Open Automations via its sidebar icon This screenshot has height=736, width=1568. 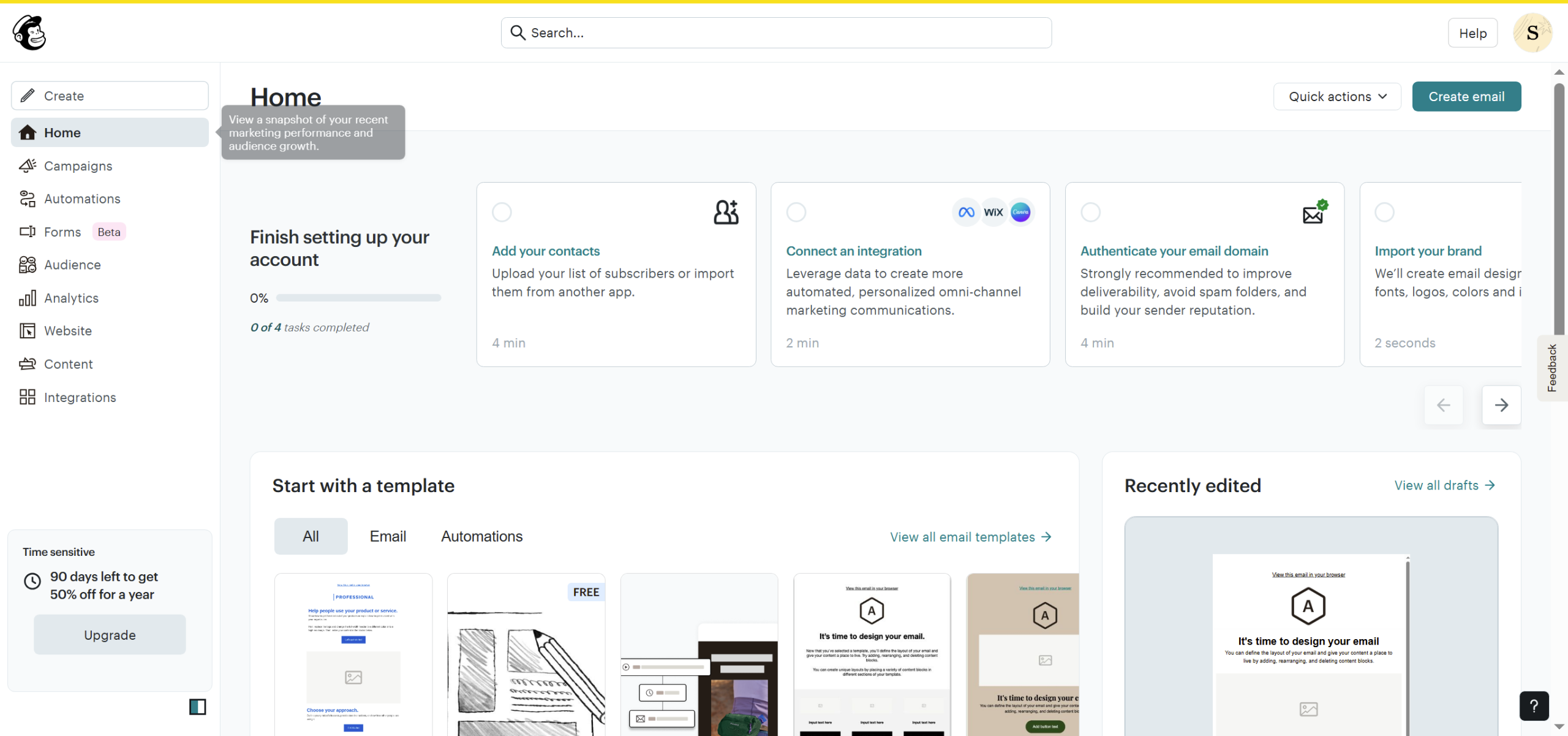(27, 199)
